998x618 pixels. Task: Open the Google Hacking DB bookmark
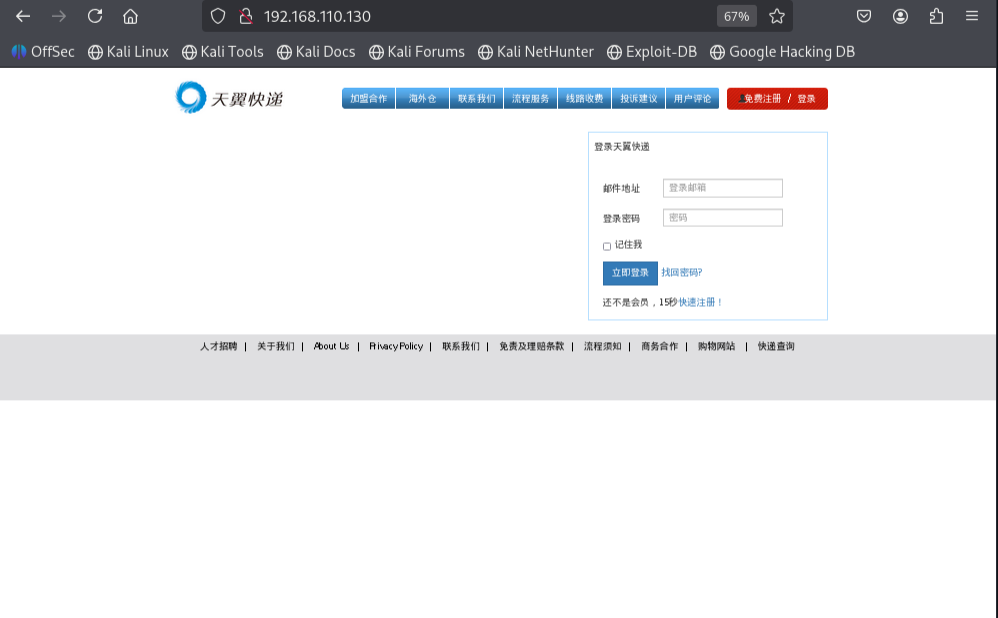pos(783,52)
